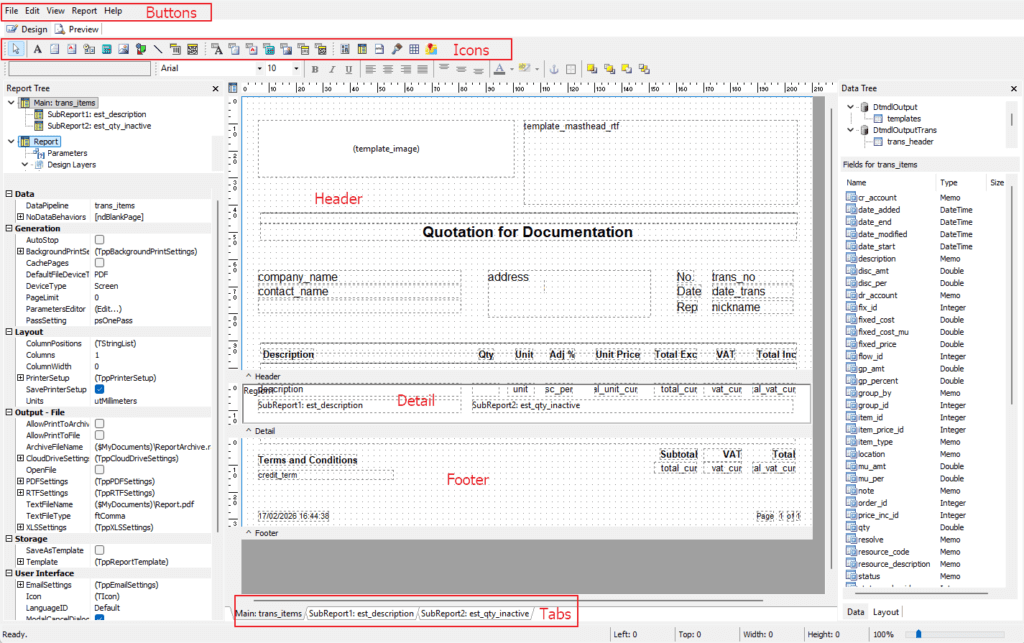This screenshot has height=643, width=1024.
Task: Toggle Bold text formatting
Action: [x=314, y=69]
